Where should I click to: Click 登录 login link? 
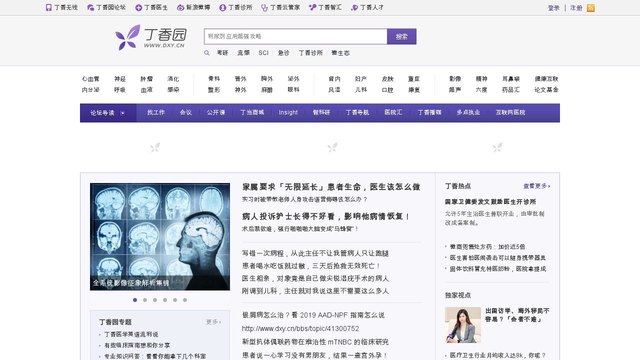tap(553, 8)
